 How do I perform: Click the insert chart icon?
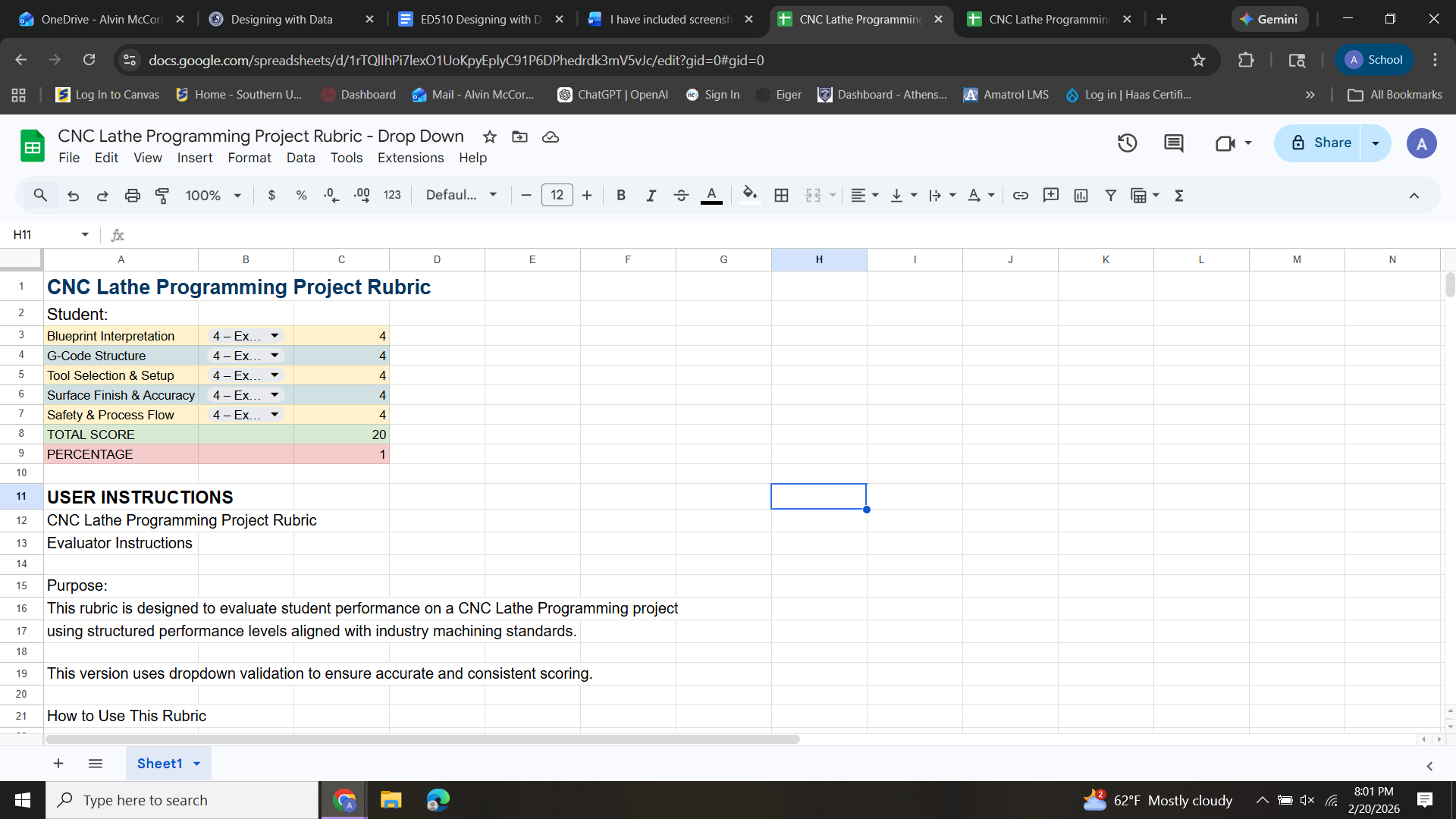pyautogui.click(x=1081, y=196)
